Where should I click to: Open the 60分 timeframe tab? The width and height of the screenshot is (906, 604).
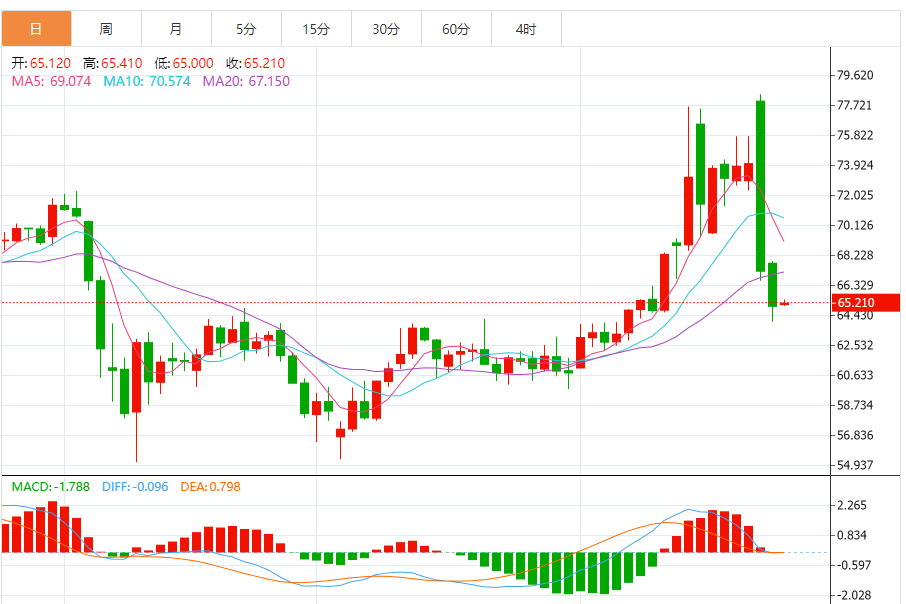point(456,29)
